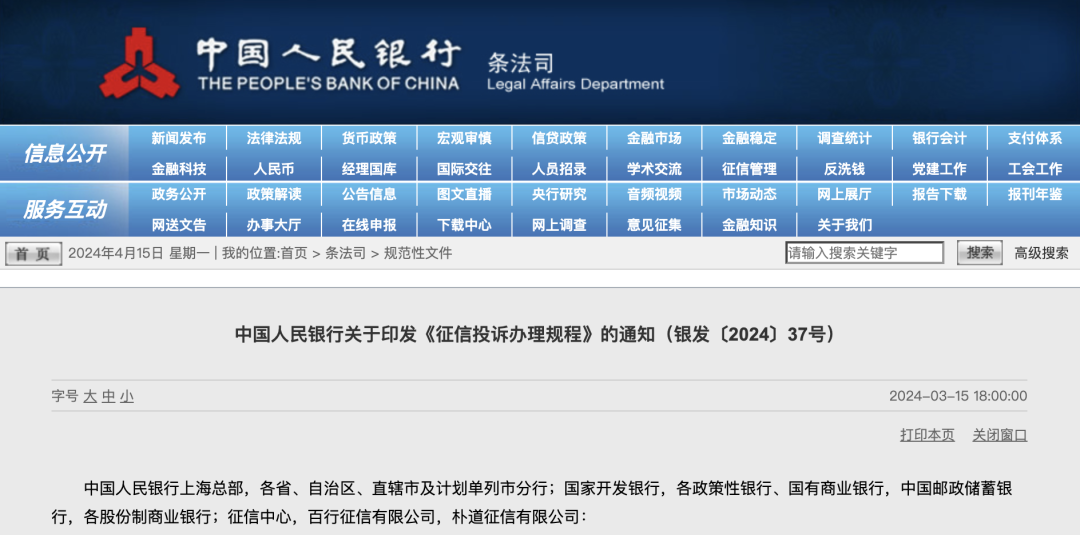Open 金融稳定 navigation link
This screenshot has width=1080, height=535.
(749, 138)
